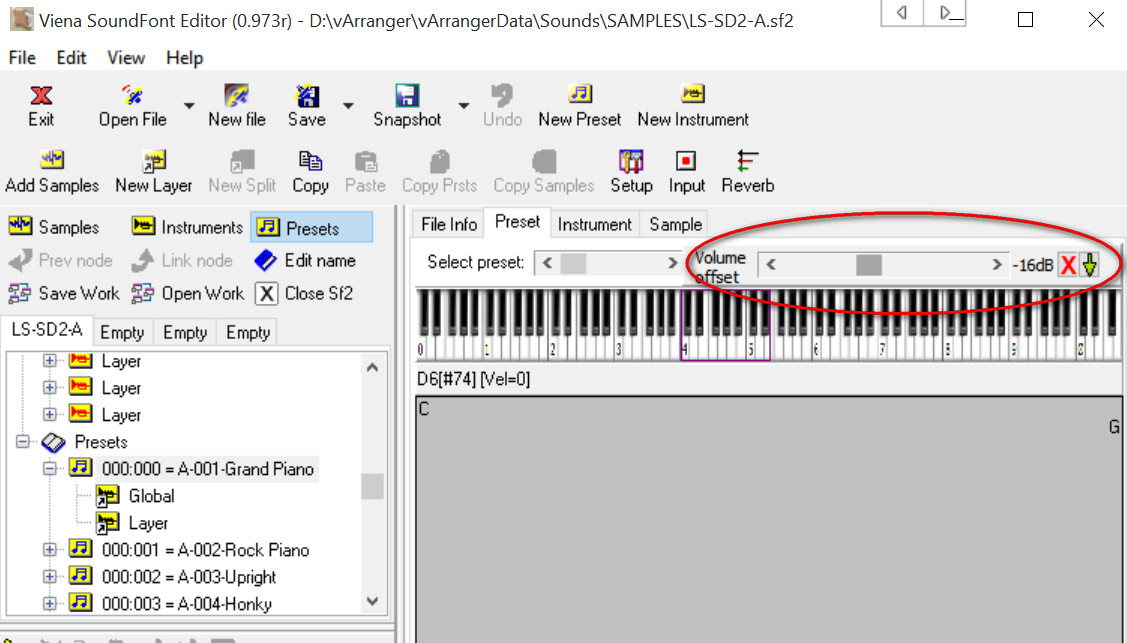Switch tree to Instruments view
1127x643 pixels.
(x=188, y=227)
